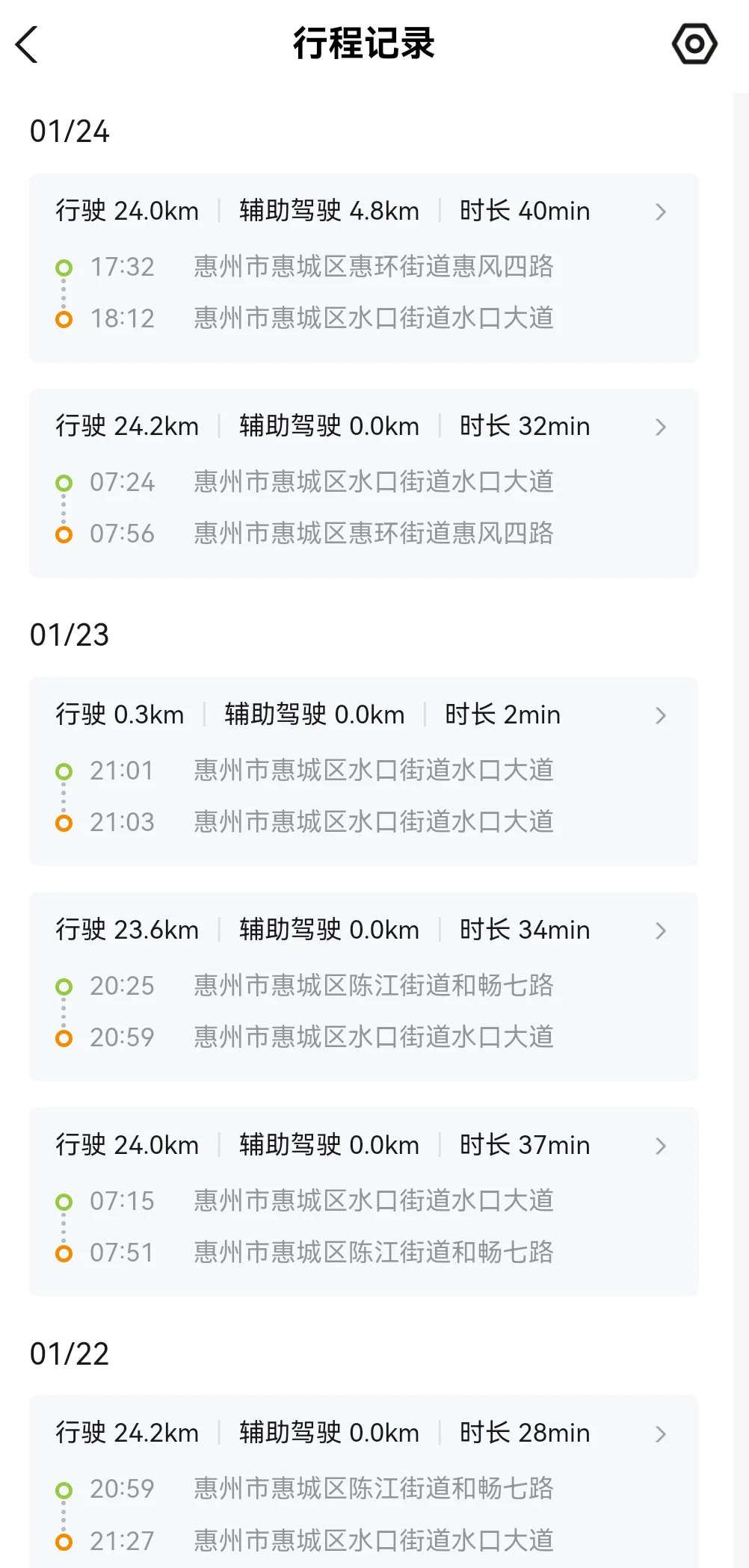Open chevron for the 28min trip on 01/22
The image size is (749, 1568).
point(661,1434)
